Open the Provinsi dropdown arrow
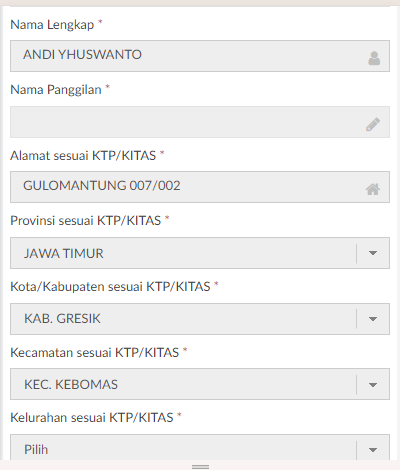This screenshot has height=470, width=400. pos(373,253)
